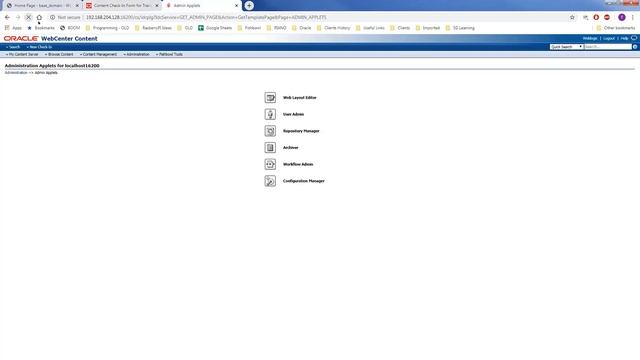Expand the My Content Server menu

(22, 54)
